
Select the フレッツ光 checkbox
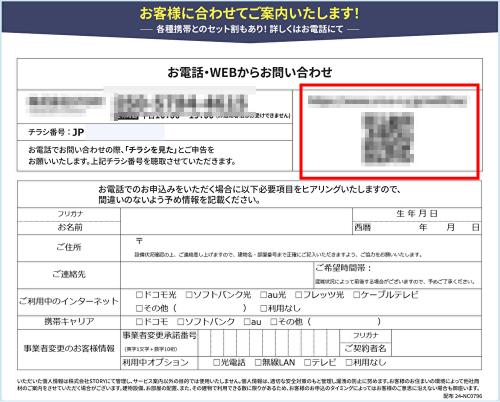tap(298, 295)
